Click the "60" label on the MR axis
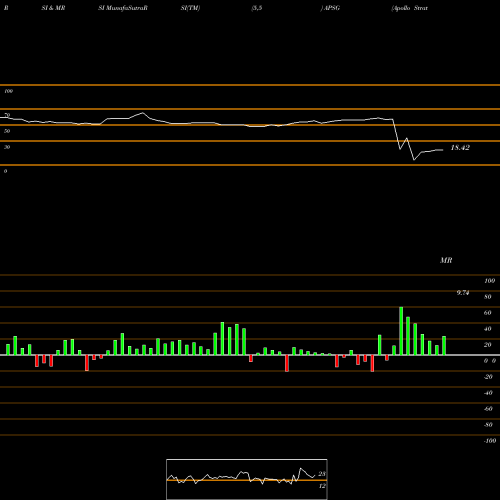Image resolution: width=500 pixels, height=500 pixels. pyautogui.click(x=488, y=313)
